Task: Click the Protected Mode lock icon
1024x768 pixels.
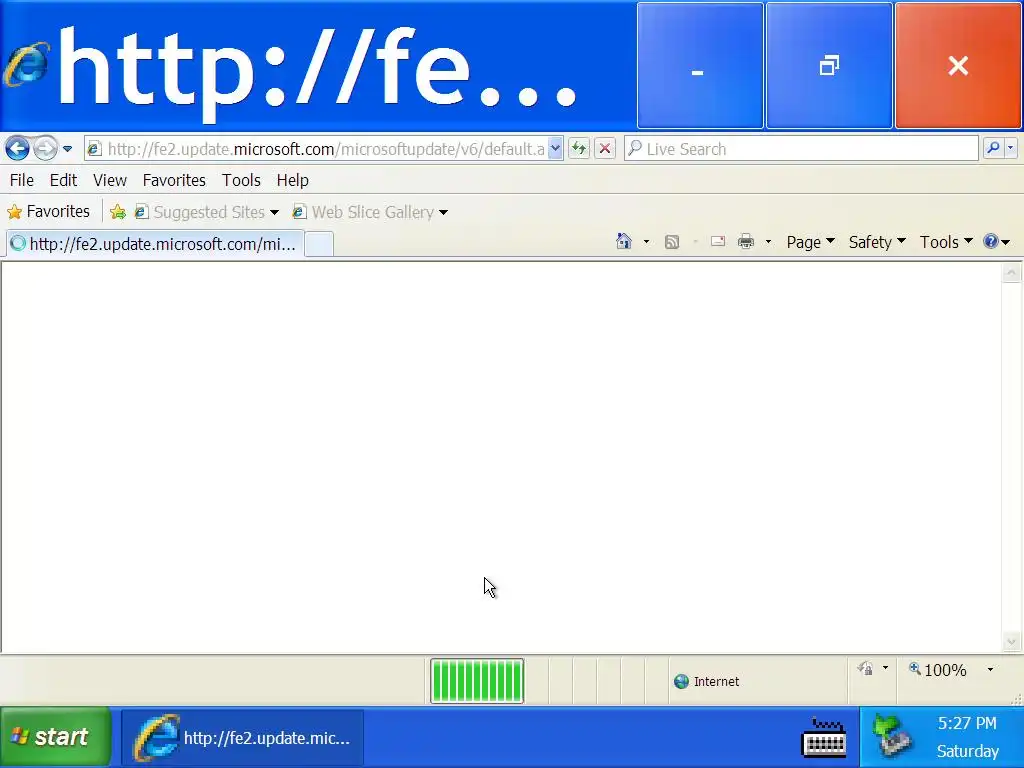Action: tap(866, 669)
